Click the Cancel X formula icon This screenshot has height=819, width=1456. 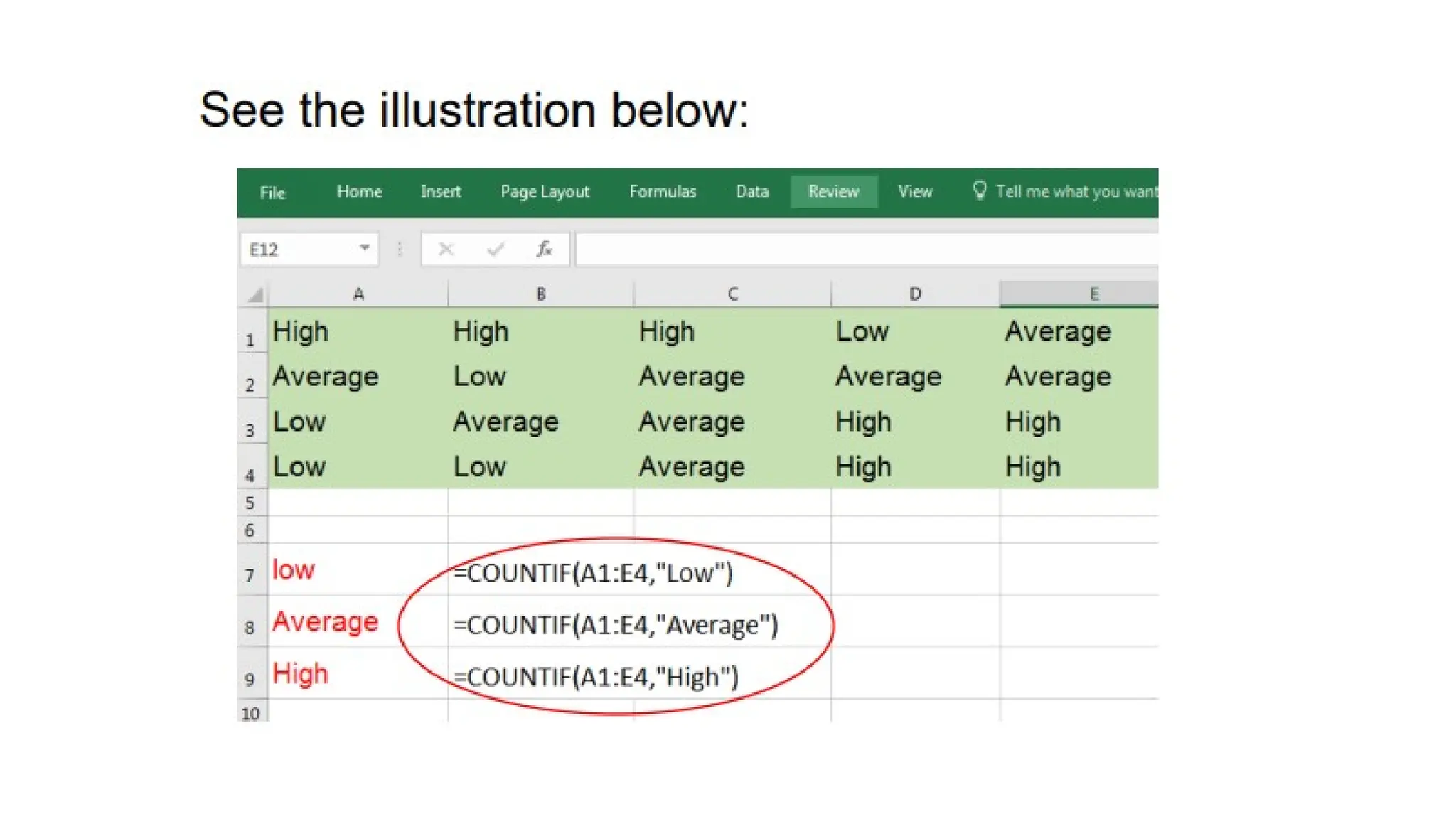click(x=446, y=250)
